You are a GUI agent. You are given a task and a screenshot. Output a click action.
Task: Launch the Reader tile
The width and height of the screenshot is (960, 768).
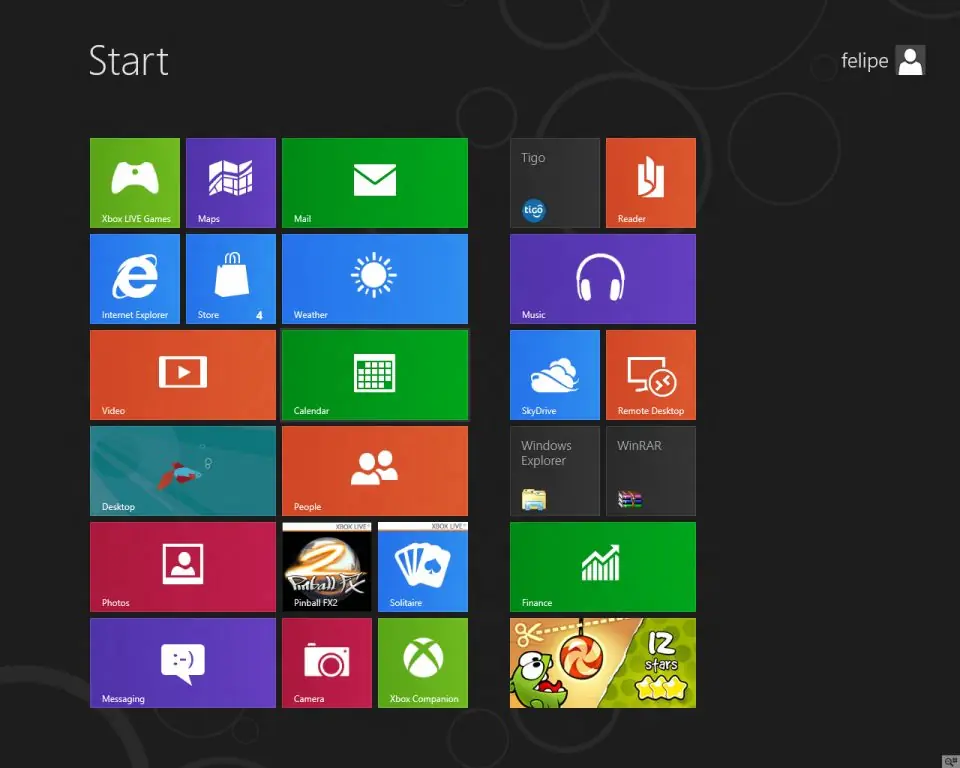coord(651,183)
